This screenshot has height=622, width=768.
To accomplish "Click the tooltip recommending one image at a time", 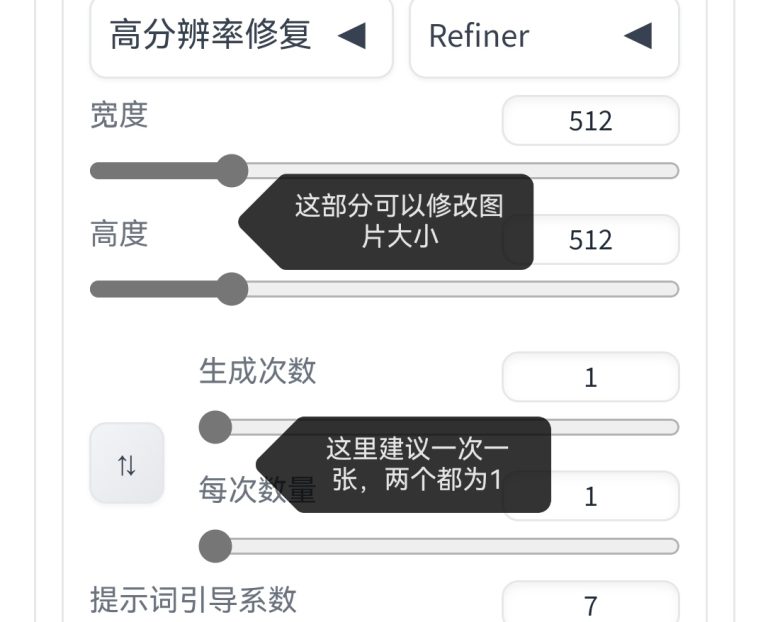I will (404, 465).
